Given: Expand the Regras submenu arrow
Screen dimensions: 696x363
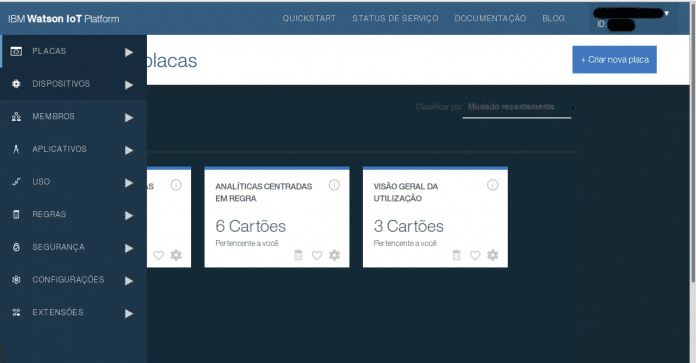Looking at the screenshot, I should click(129, 215).
